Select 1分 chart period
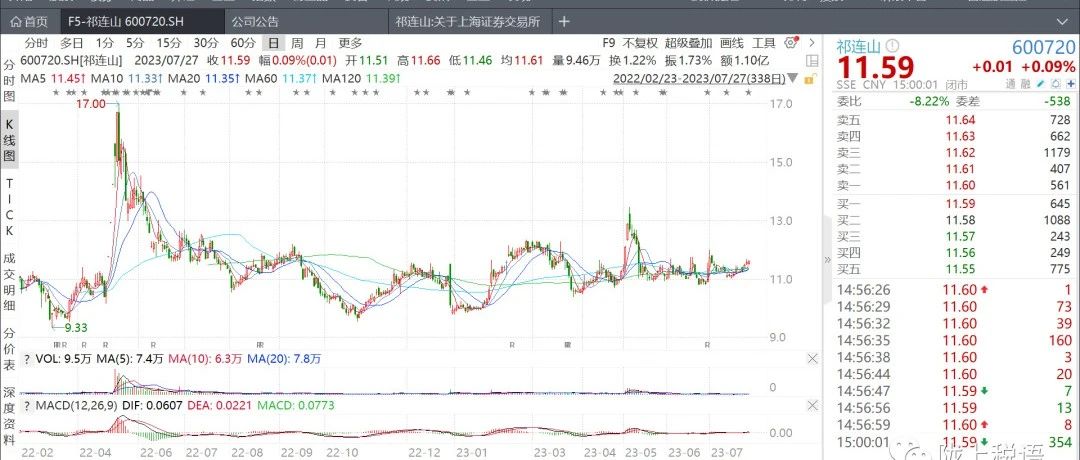Screen dimensions: 1080x460 (104, 43)
